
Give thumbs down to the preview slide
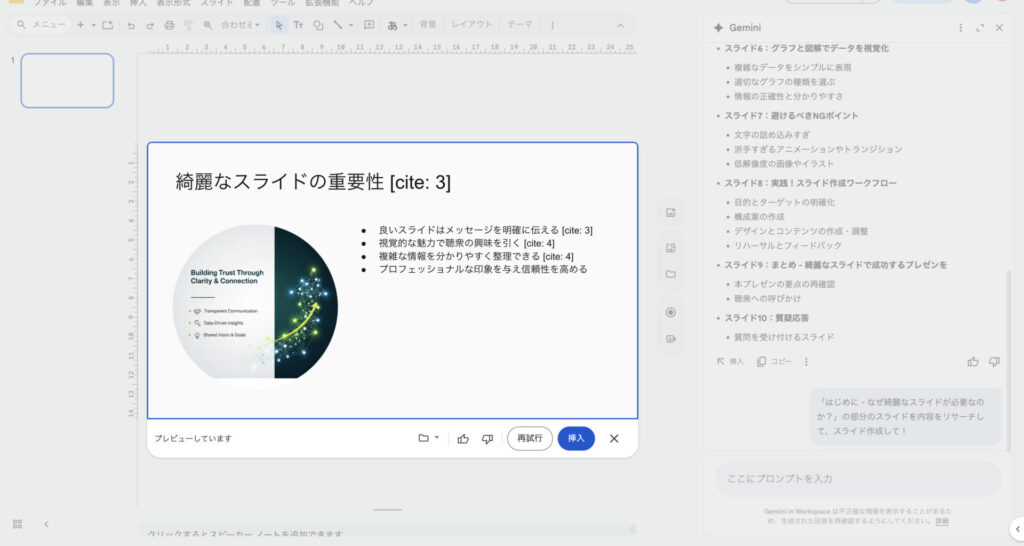click(487, 438)
